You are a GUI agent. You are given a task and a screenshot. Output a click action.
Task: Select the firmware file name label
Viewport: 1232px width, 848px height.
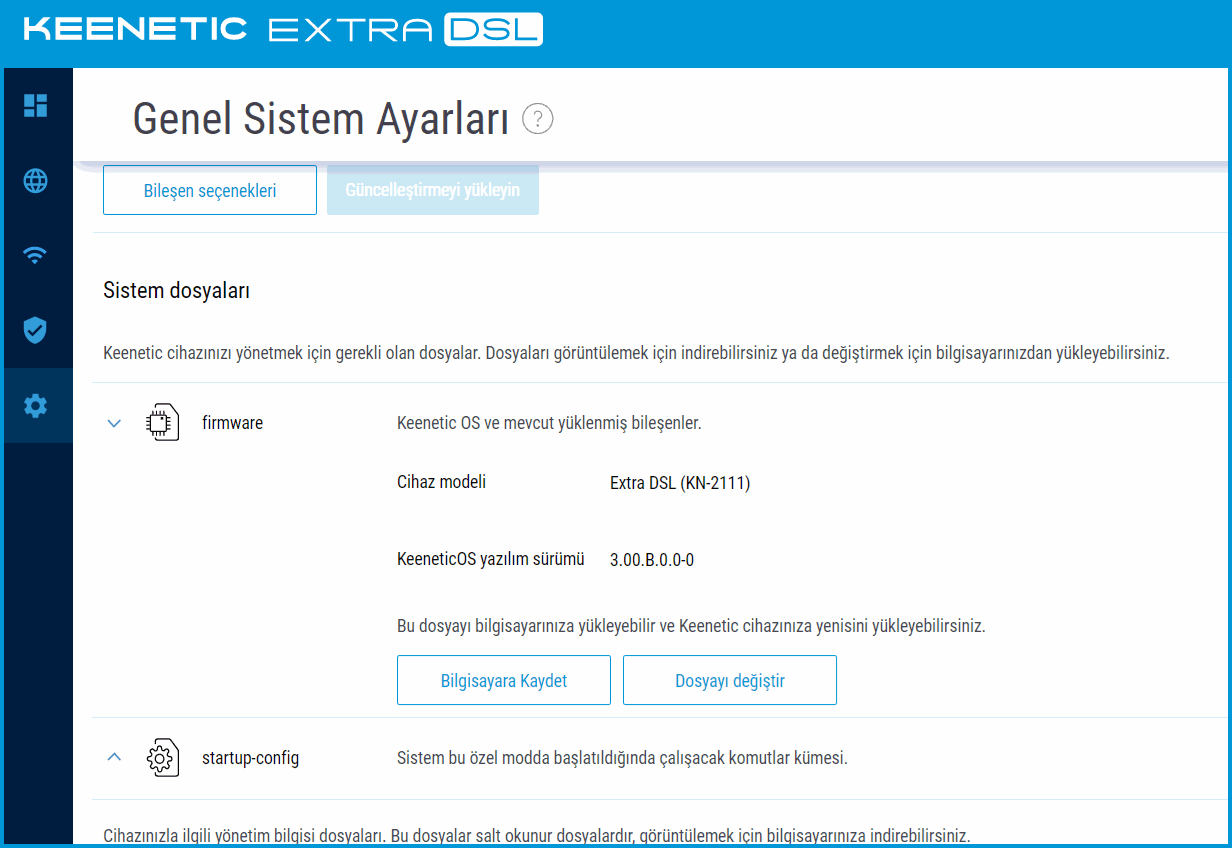point(232,423)
